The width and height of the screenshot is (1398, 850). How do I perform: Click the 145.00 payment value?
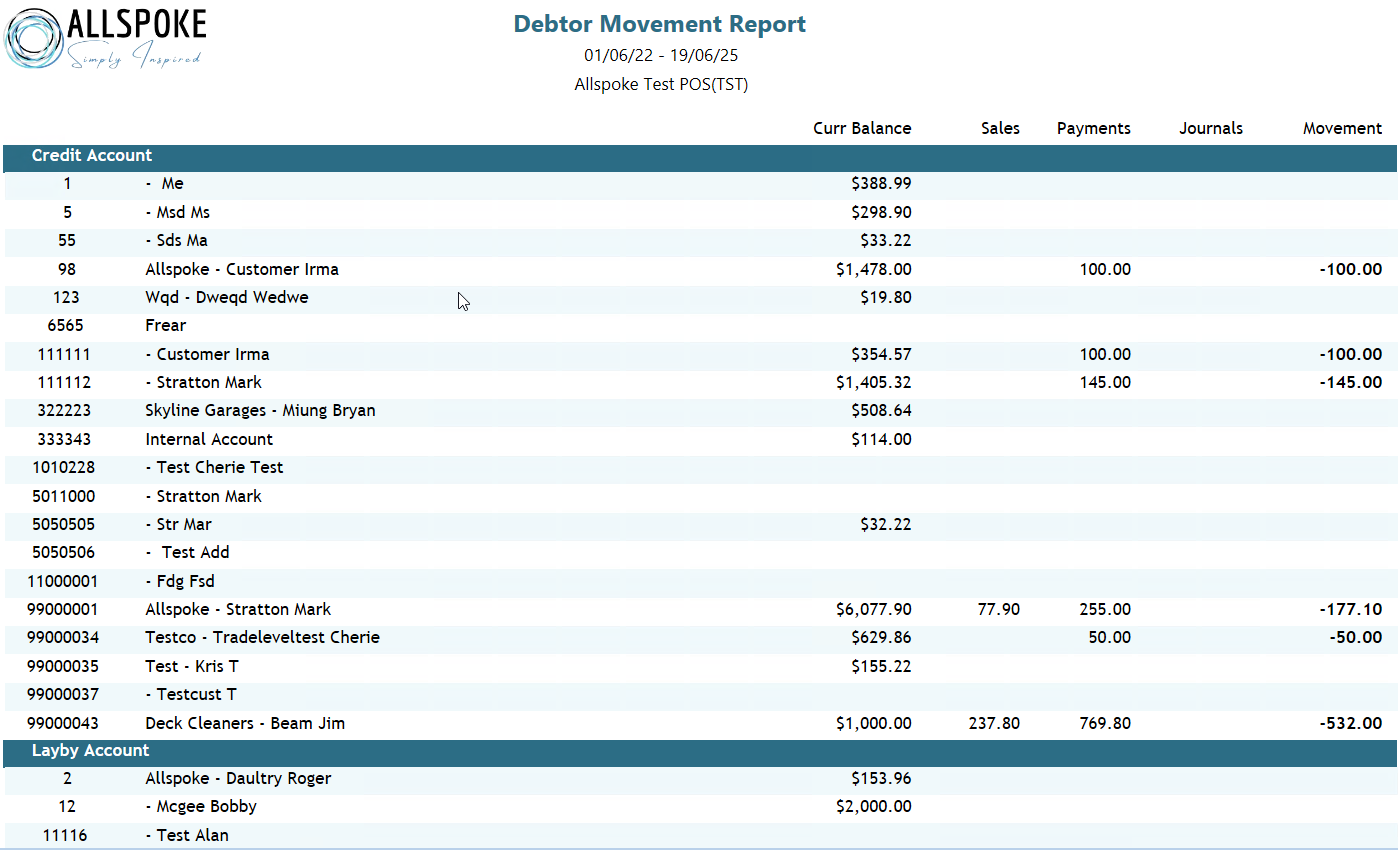(x=1105, y=382)
